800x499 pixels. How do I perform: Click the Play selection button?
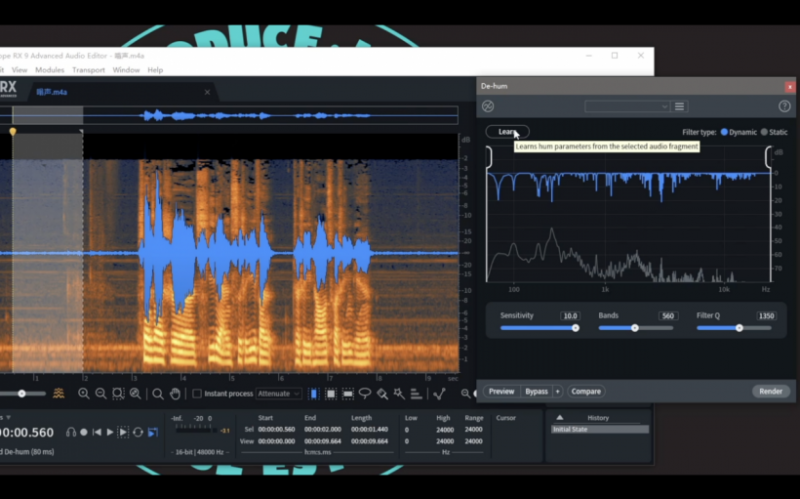click(x=123, y=432)
